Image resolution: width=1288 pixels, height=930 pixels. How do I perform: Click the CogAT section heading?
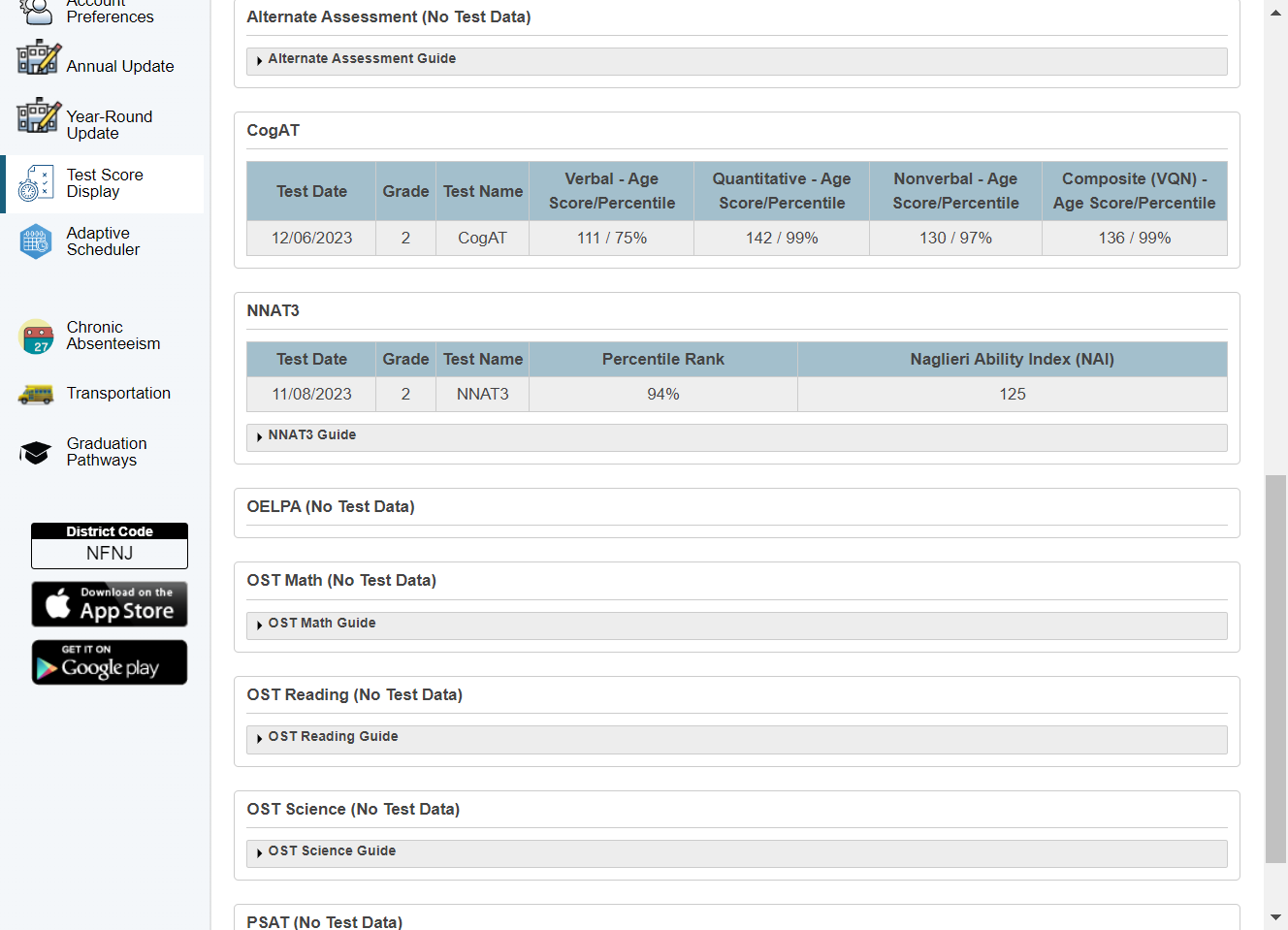coord(274,130)
